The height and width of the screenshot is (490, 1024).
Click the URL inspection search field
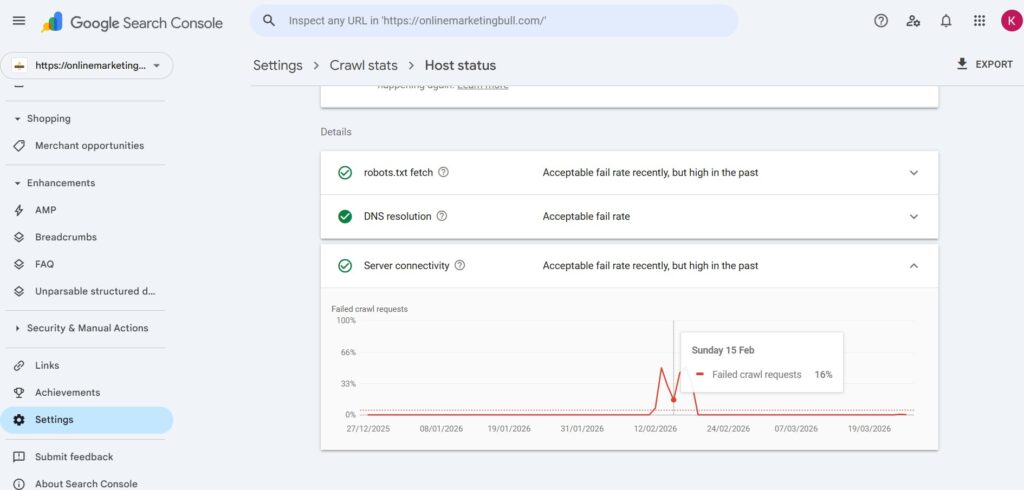[494, 21]
